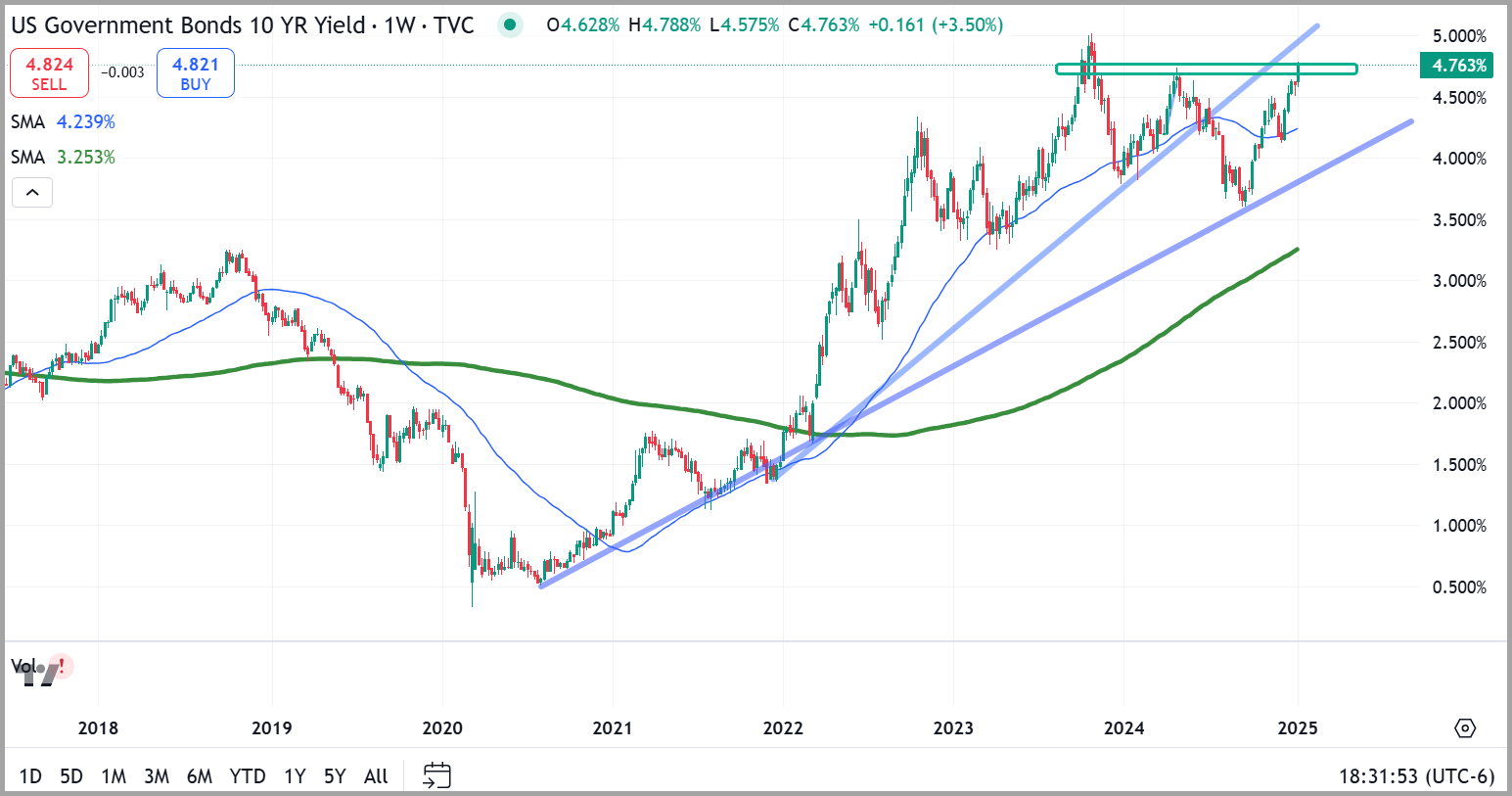Switch to the YTD time range
Screen dimensions: 1512x796
pyautogui.click(x=248, y=776)
